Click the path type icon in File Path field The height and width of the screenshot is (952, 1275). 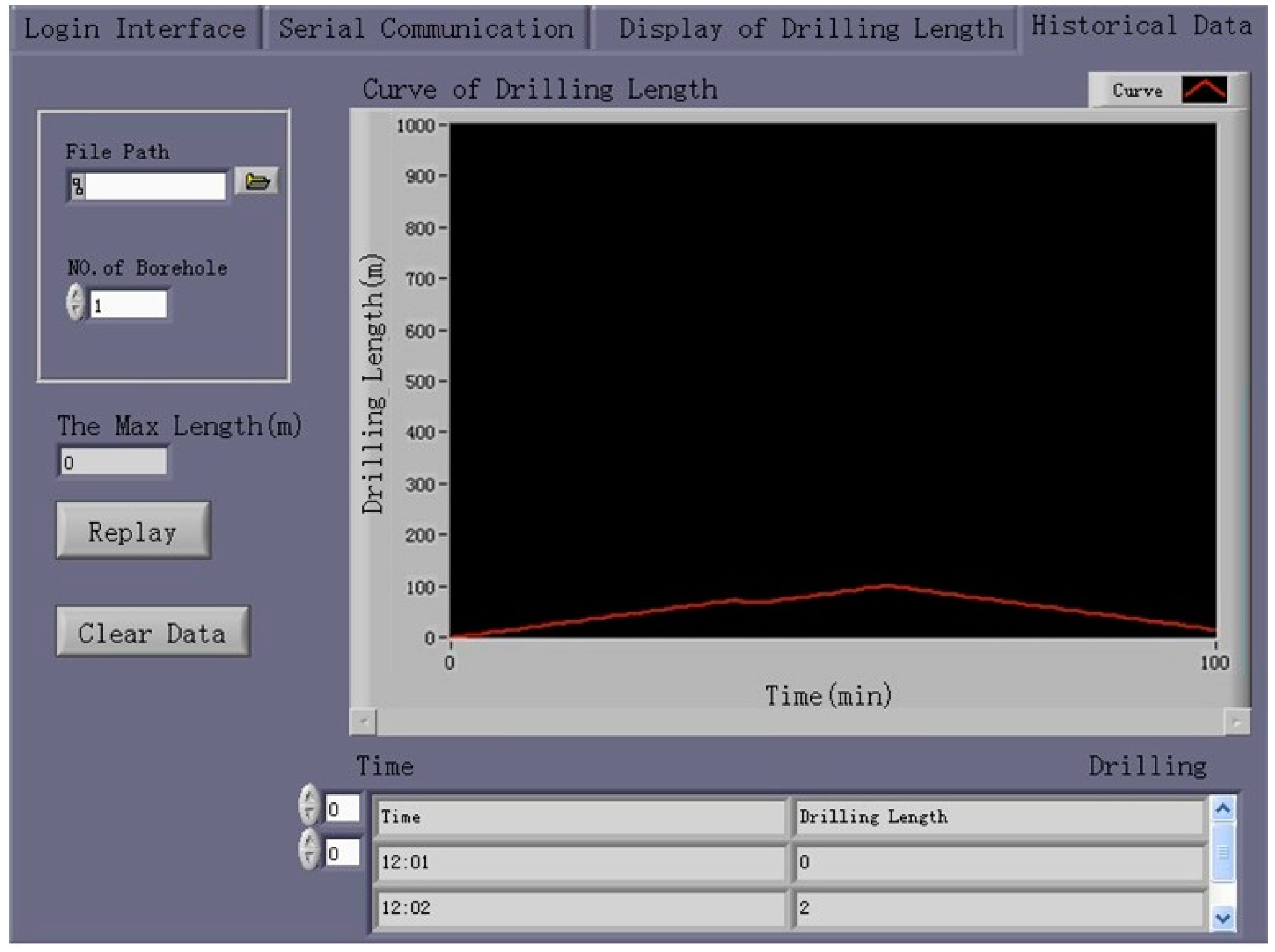[x=78, y=186]
